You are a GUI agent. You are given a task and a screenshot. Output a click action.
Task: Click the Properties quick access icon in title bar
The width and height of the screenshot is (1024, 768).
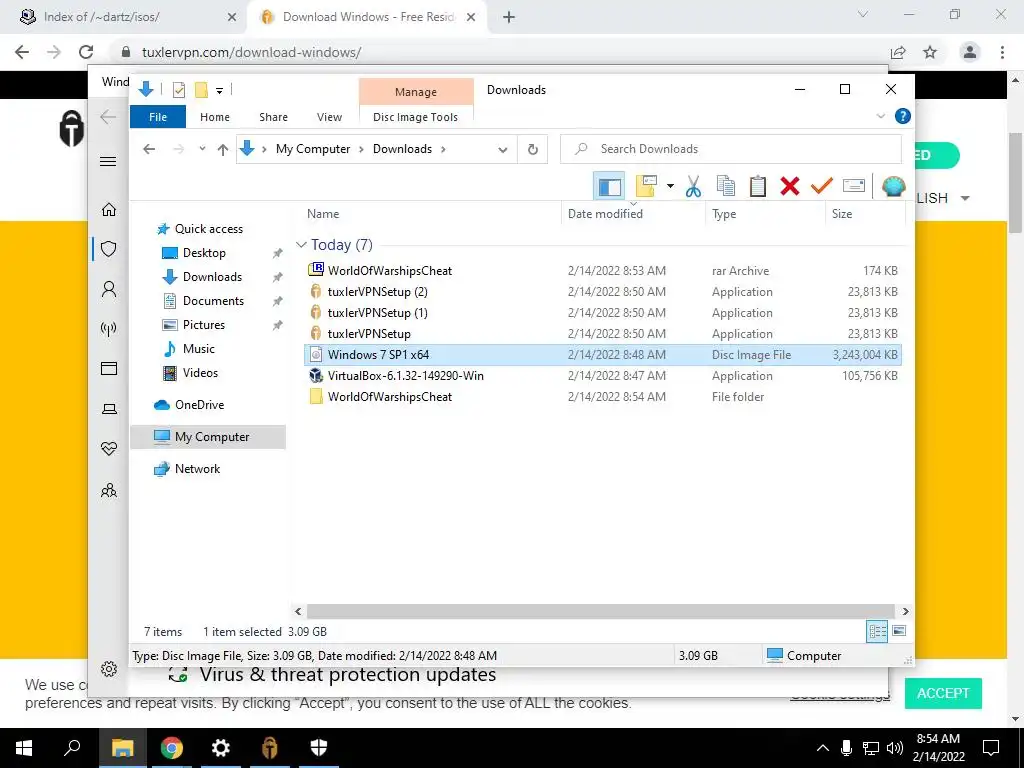[178, 90]
